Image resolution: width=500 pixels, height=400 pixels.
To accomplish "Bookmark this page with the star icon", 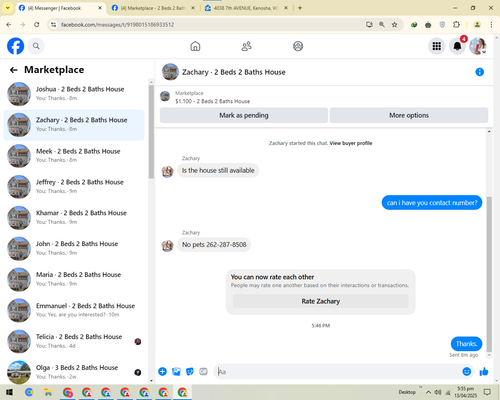I will tap(395, 25).
